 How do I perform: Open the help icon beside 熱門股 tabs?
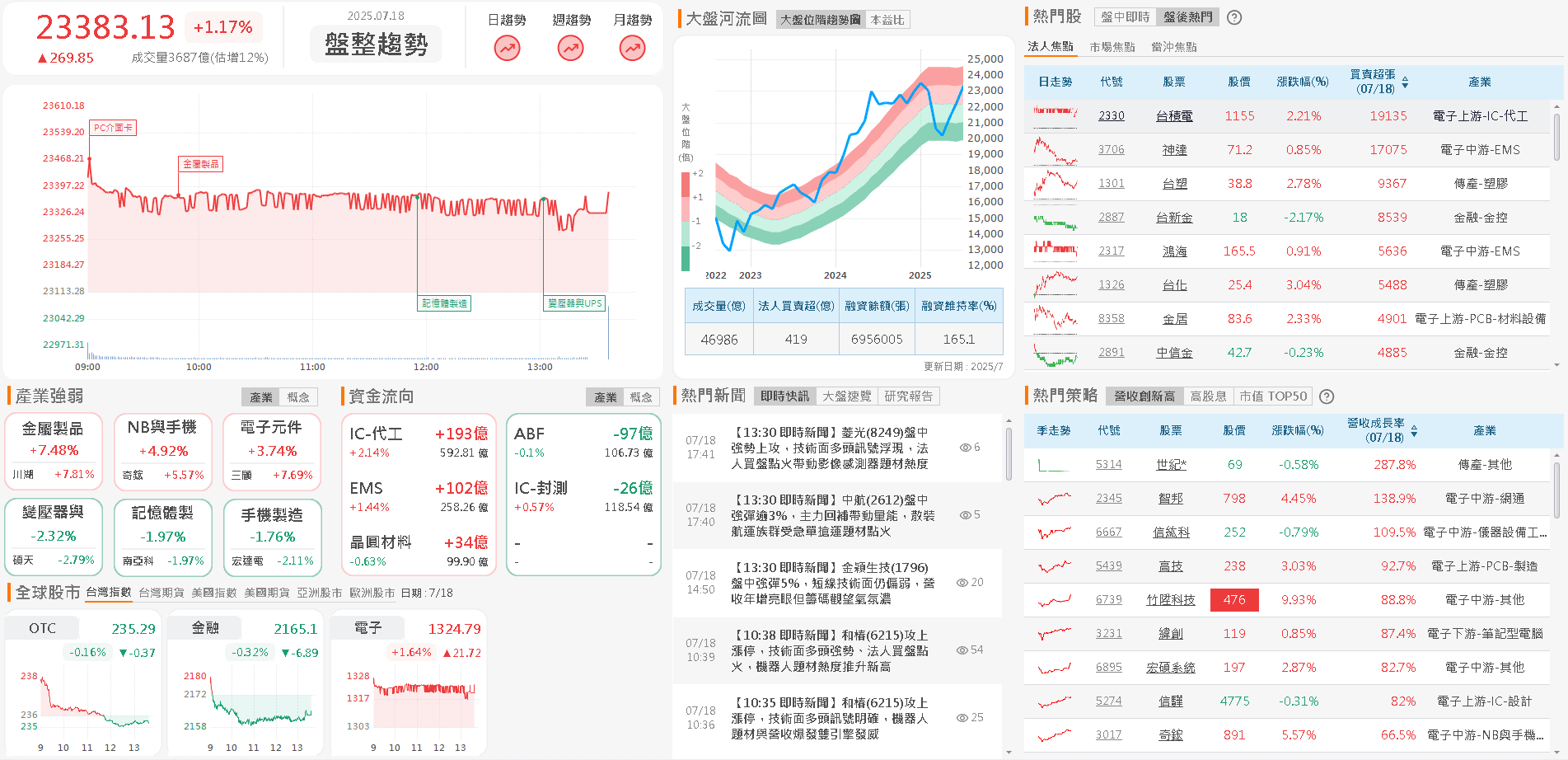(1234, 17)
